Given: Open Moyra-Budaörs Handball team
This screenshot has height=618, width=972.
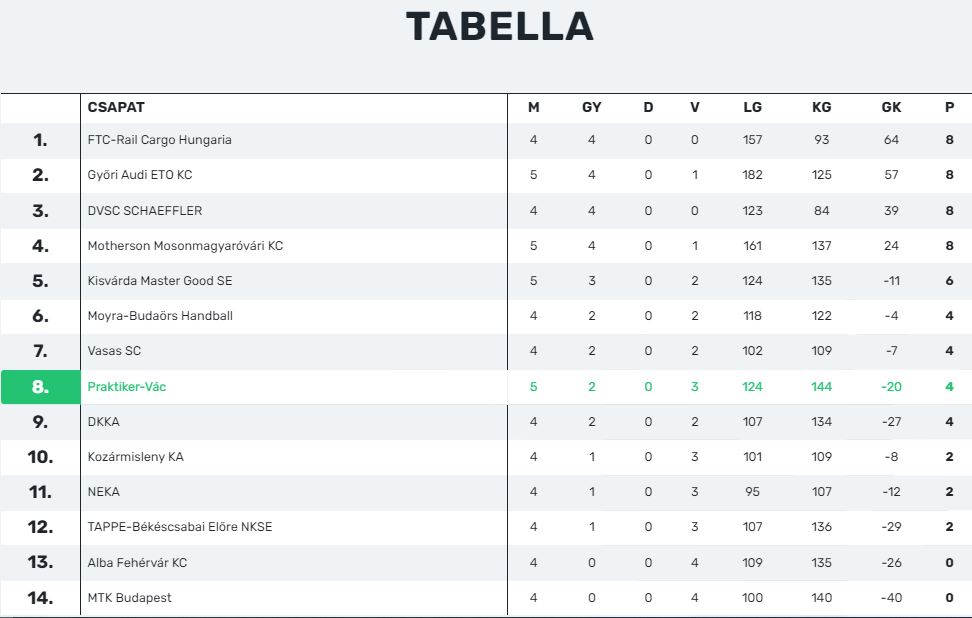Looking at the screenshot, I should click(x=160, y=316).
